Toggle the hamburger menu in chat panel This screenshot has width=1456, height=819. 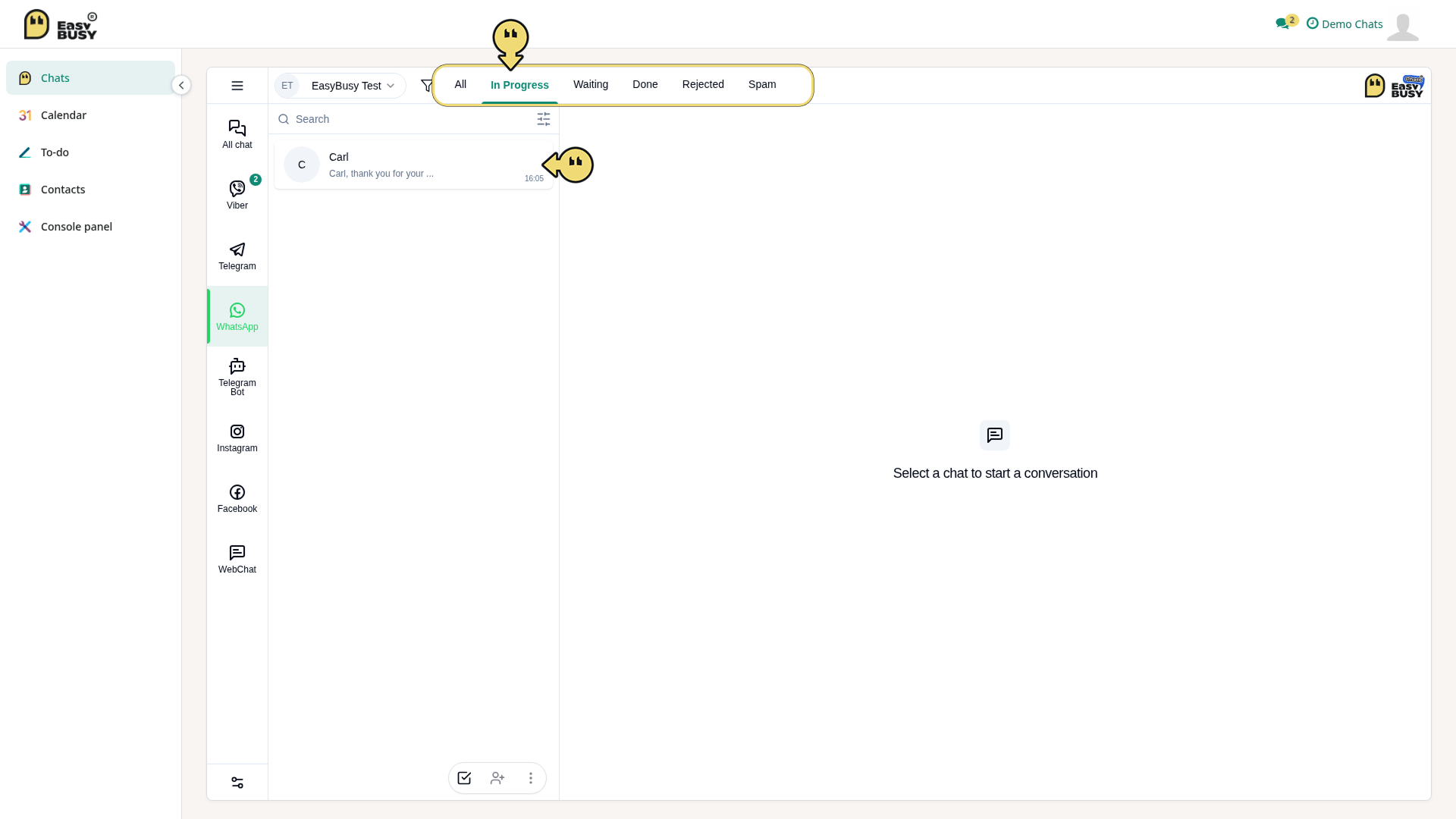[x=237, y=86]
